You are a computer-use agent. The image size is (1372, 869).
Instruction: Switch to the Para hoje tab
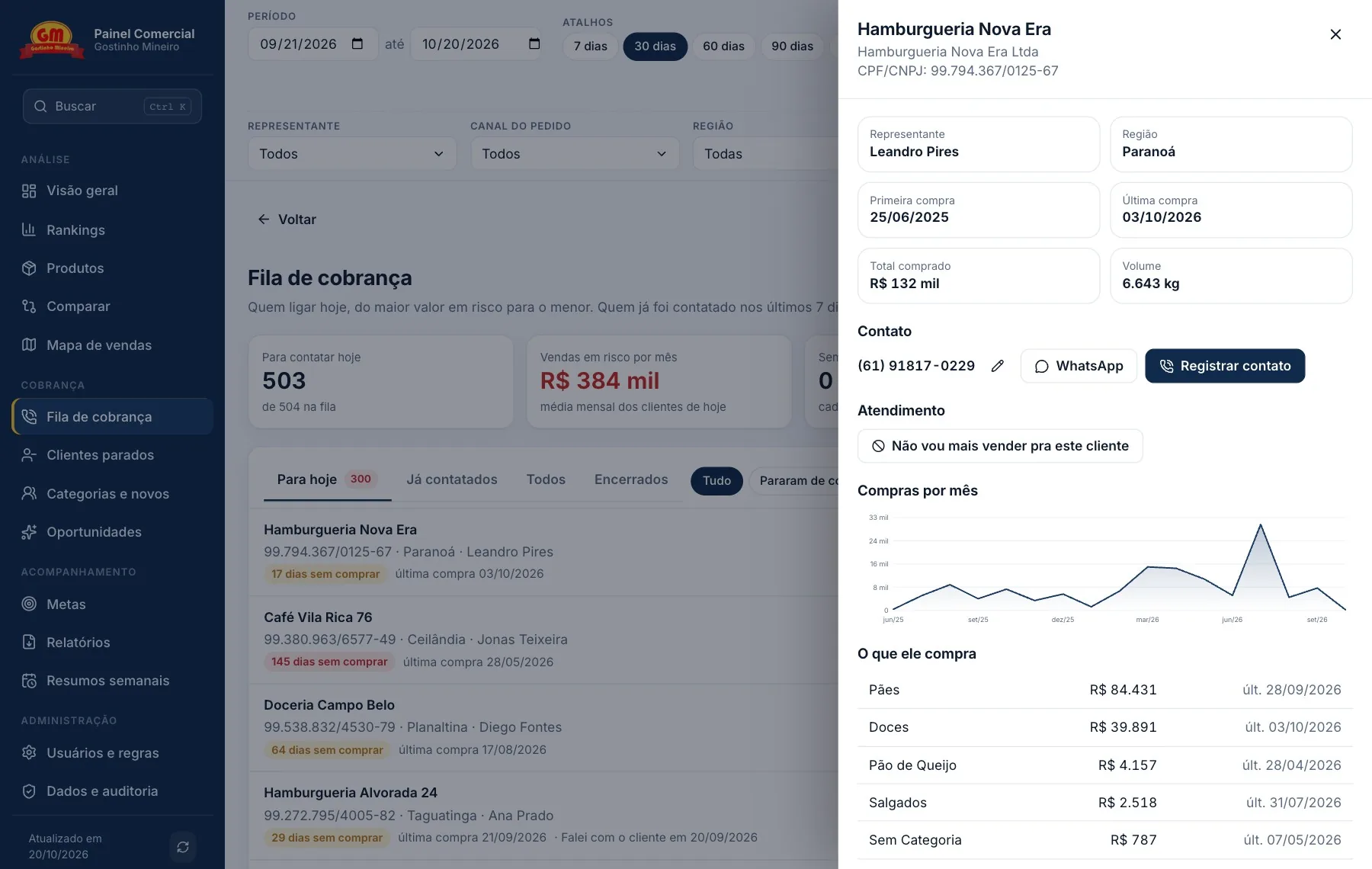[x=327, y=479]
